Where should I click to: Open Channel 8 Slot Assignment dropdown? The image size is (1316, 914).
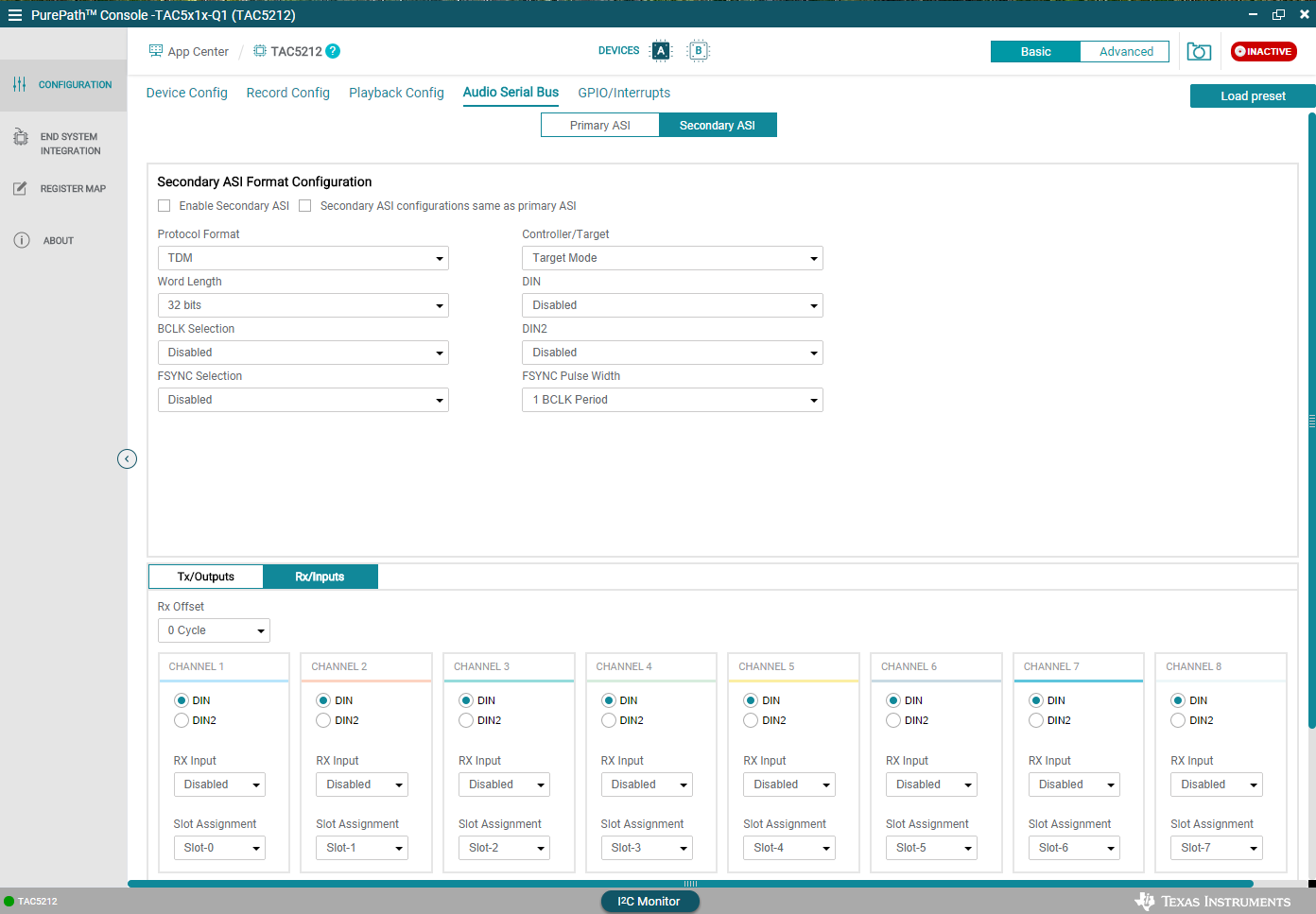point(1217,847)
